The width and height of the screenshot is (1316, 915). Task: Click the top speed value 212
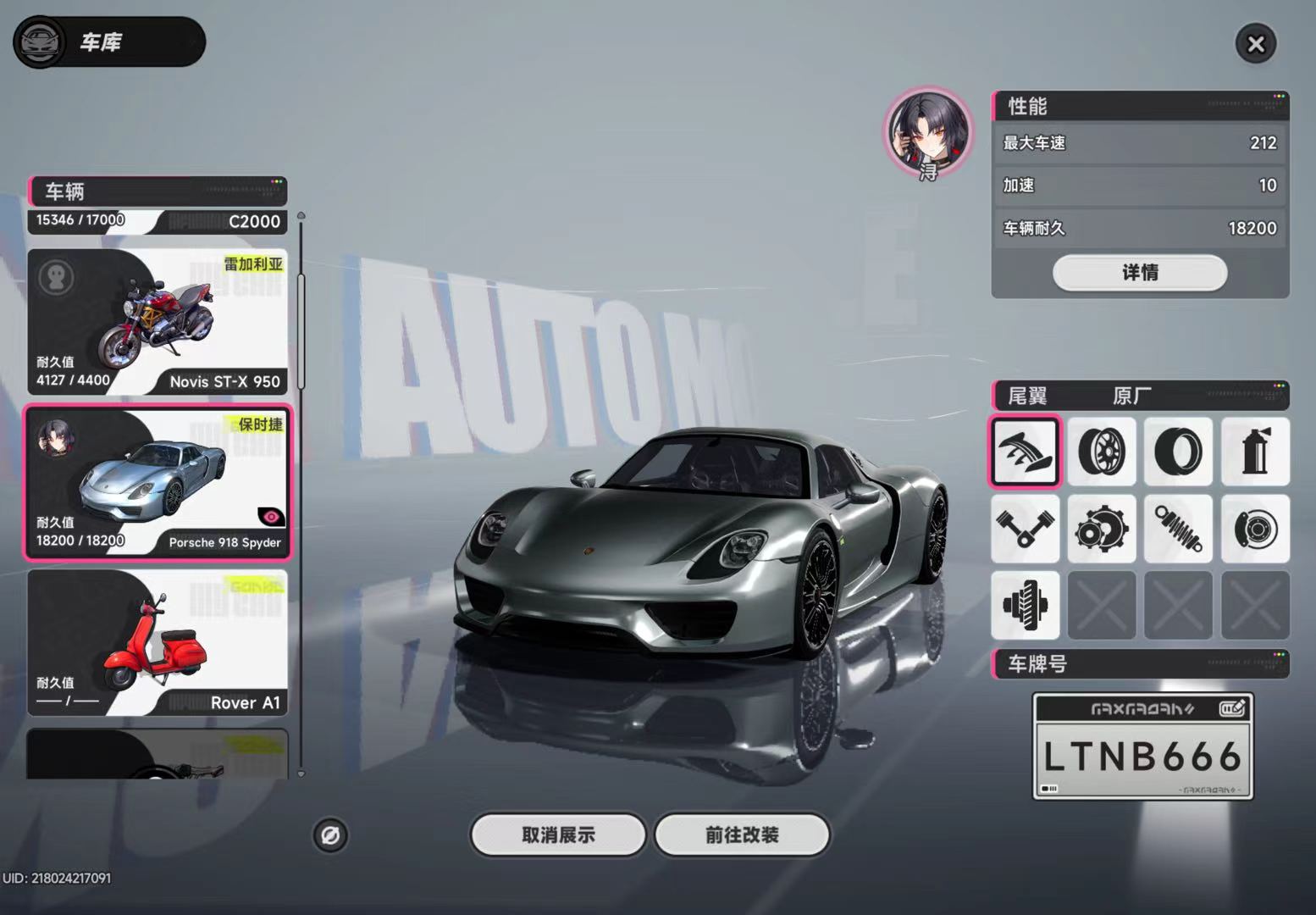pos(1263,143)
